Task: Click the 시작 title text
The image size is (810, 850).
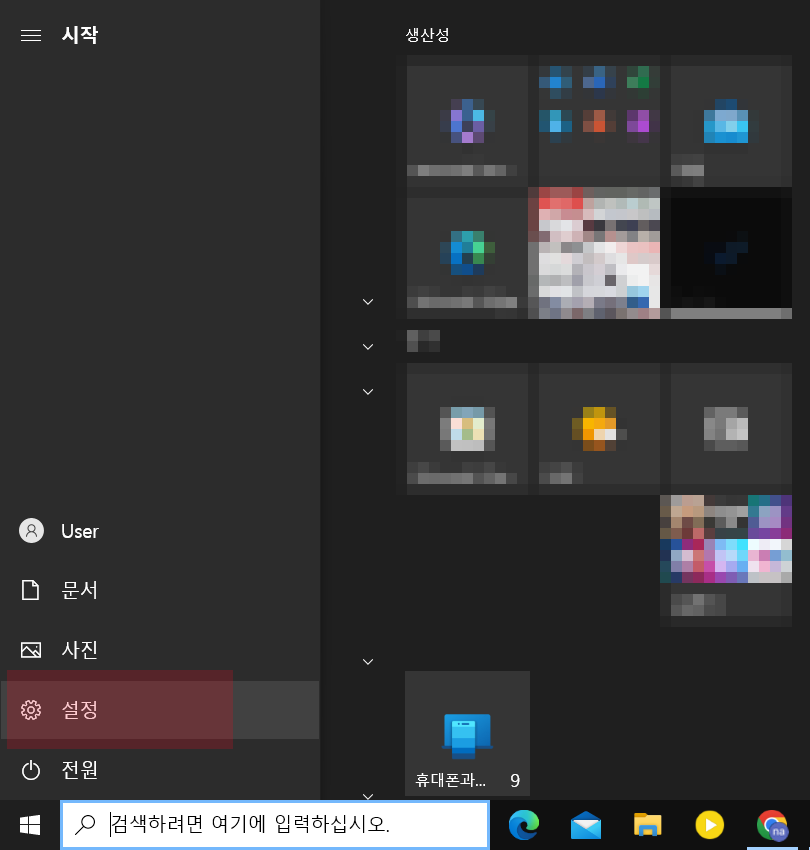Action: point(80,35)
